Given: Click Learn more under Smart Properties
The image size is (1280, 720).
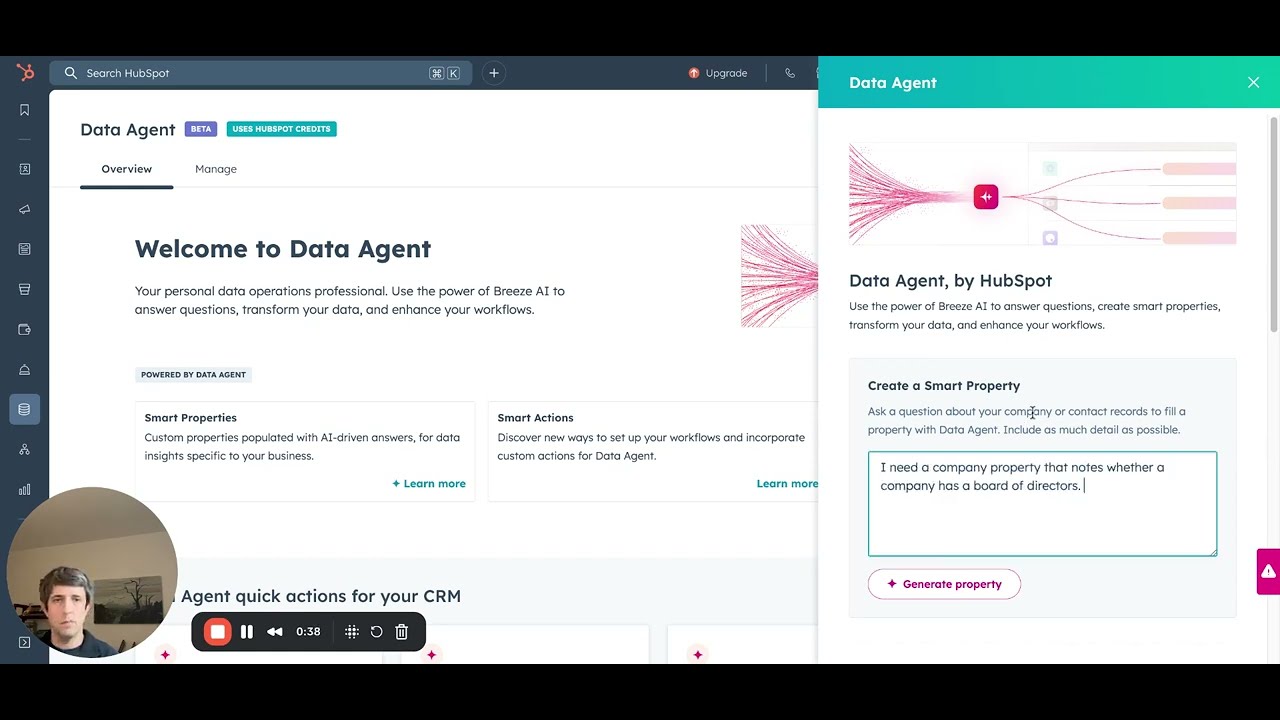Looking at the screenshot, I should pos(429,484).
